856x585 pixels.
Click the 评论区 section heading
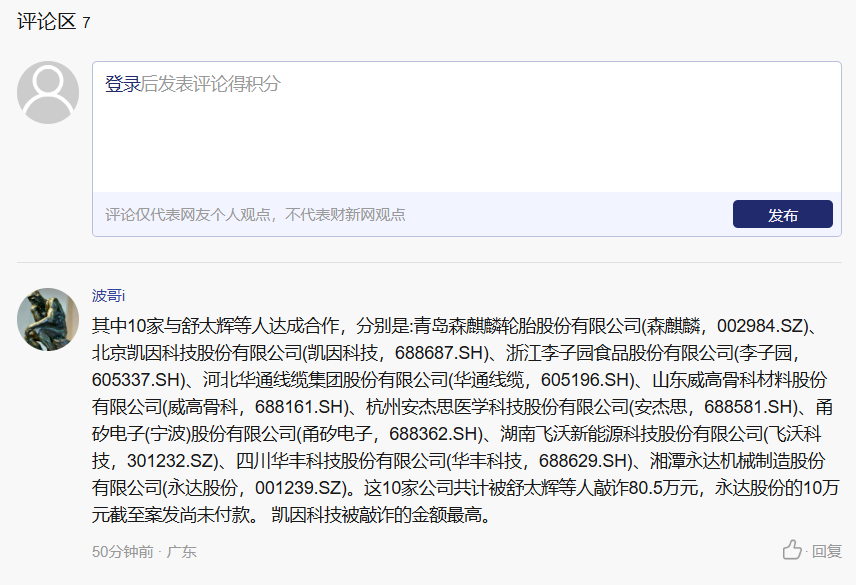[46, 21]
